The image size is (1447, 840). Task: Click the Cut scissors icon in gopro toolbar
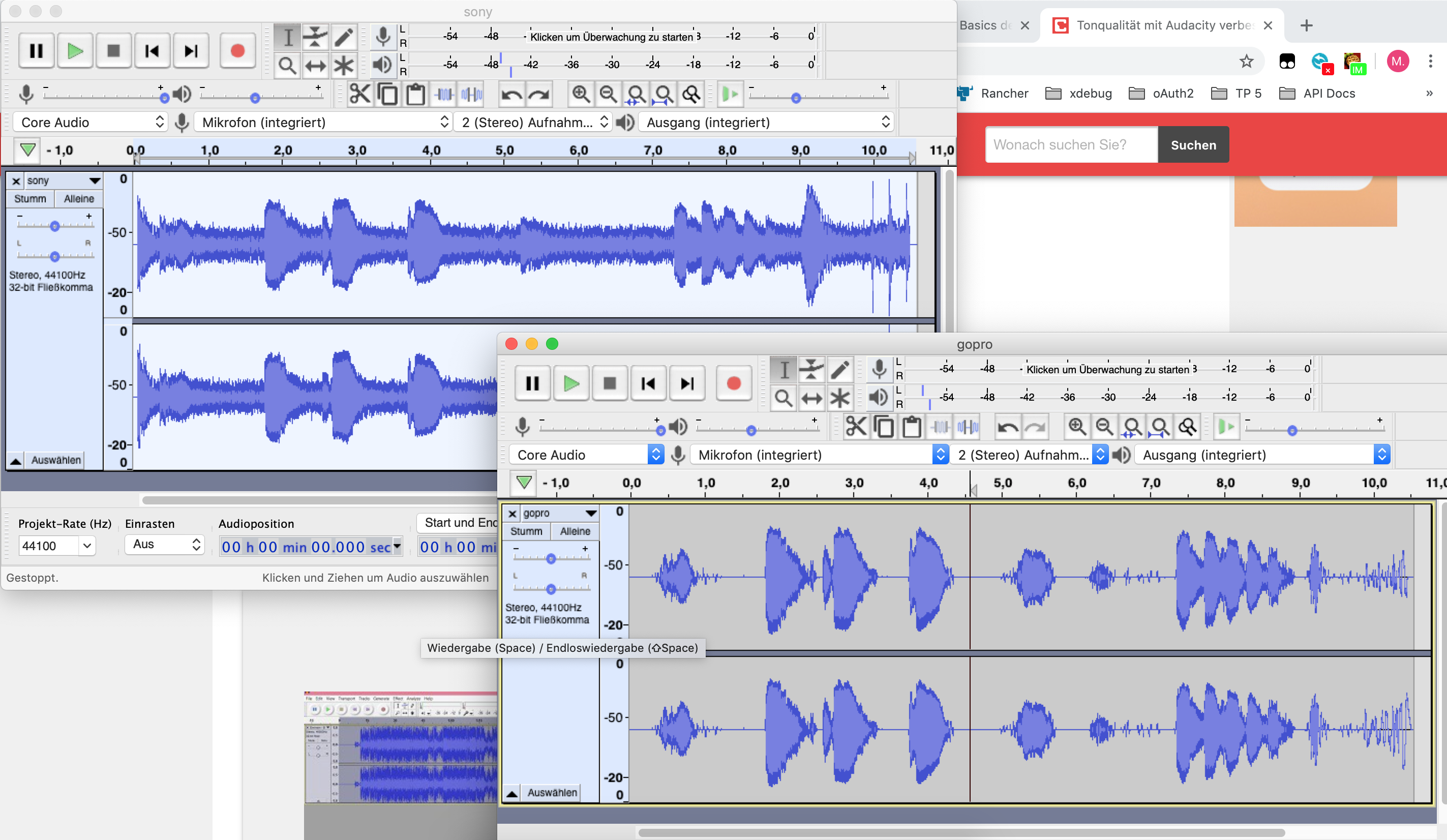(x=856, y=428)
